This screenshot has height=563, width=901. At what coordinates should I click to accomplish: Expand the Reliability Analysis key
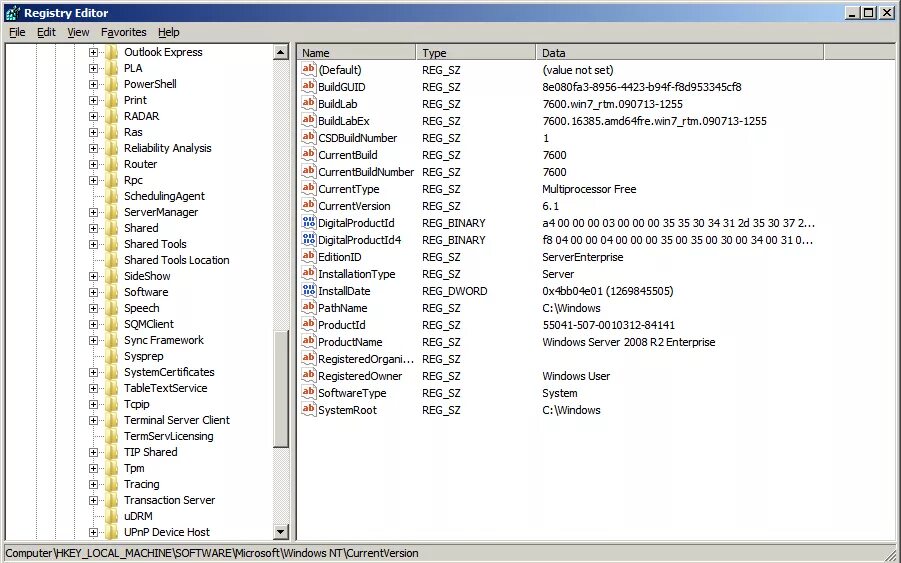(x=93, y=148)
